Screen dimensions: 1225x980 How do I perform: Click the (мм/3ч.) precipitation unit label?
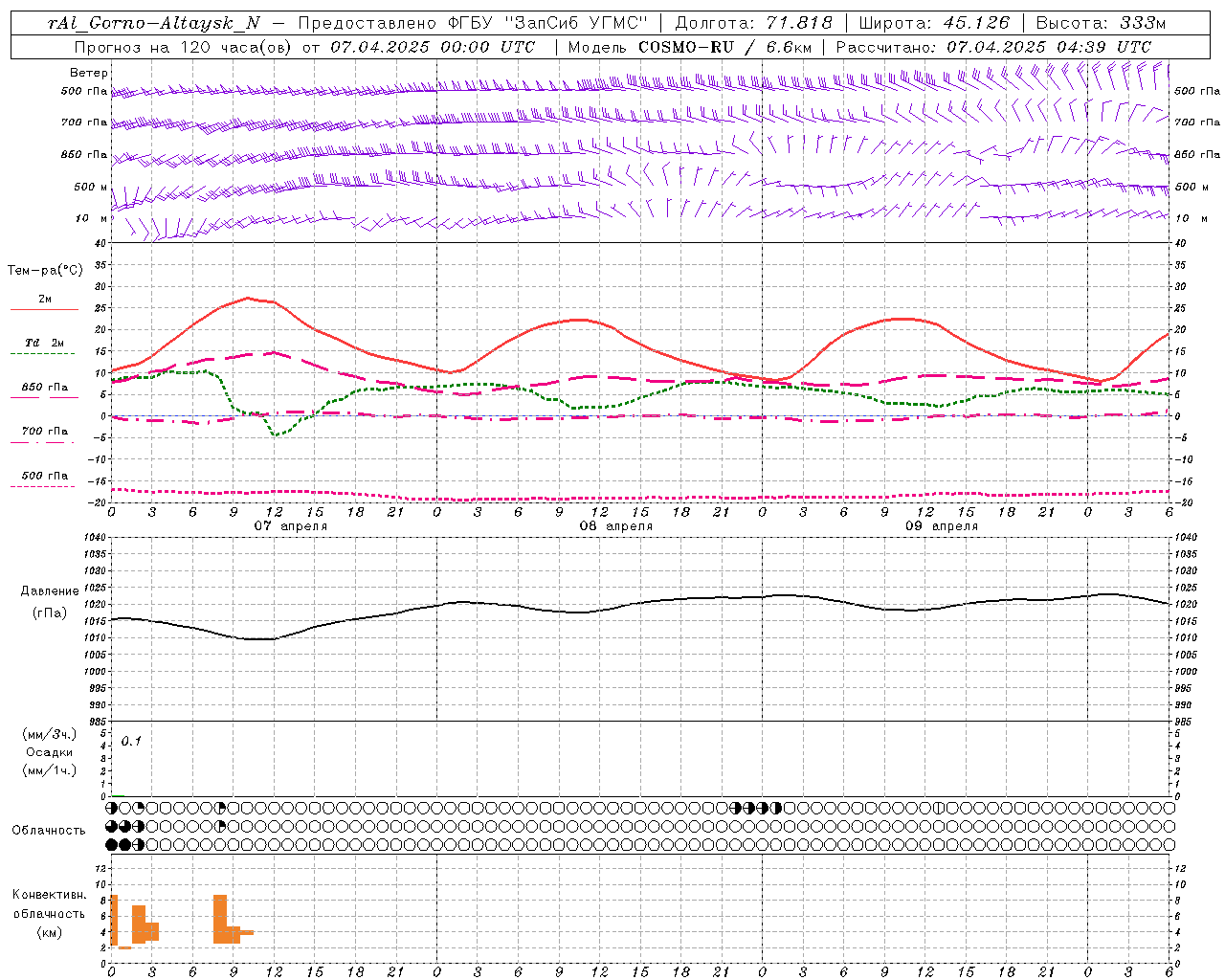pos(50,735)
